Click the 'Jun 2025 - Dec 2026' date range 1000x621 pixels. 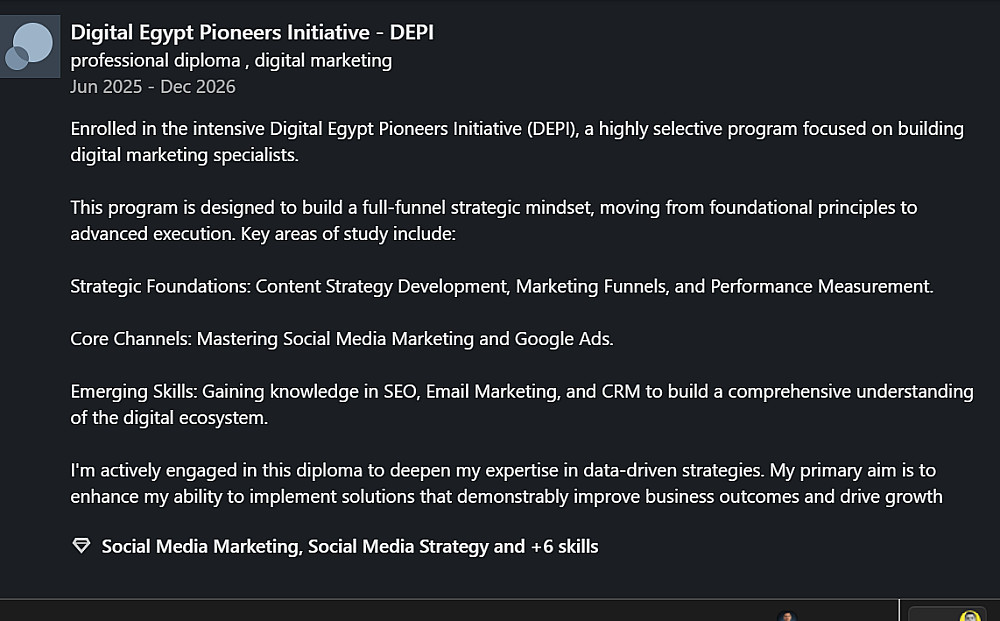click(x=153, y=86)
